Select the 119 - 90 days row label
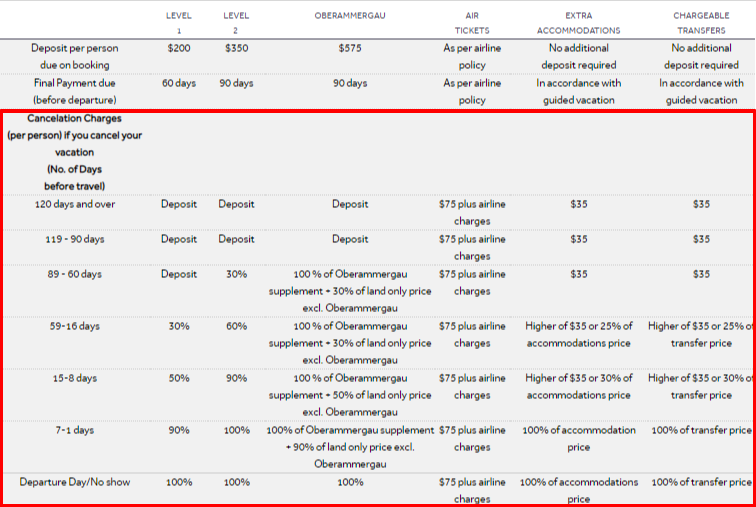Image resolution: width=756 pixels, height=507 pixels. [x=75, y=240]
